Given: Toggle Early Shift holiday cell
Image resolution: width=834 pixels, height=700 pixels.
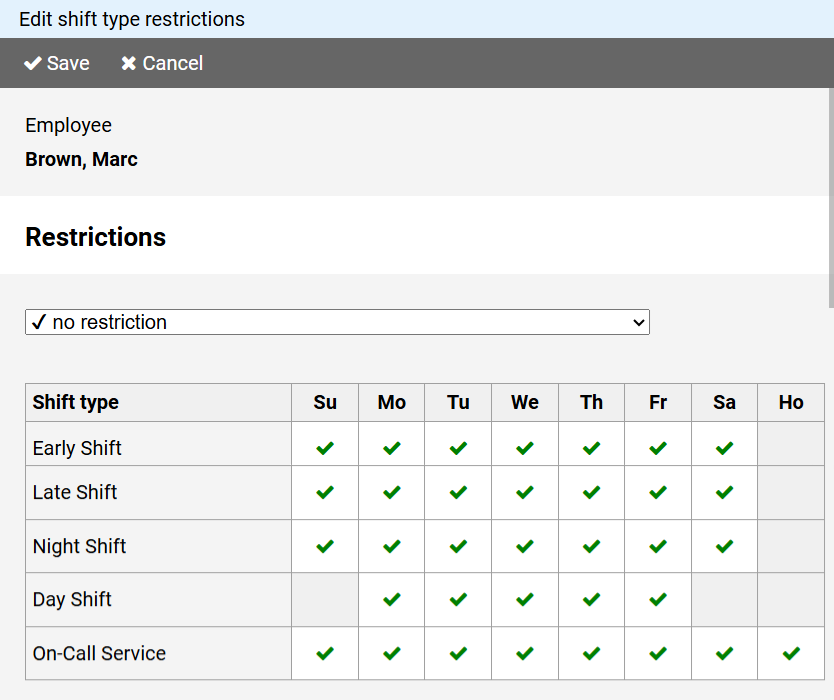Looking at the screenshot, I should tap(791, 444).
